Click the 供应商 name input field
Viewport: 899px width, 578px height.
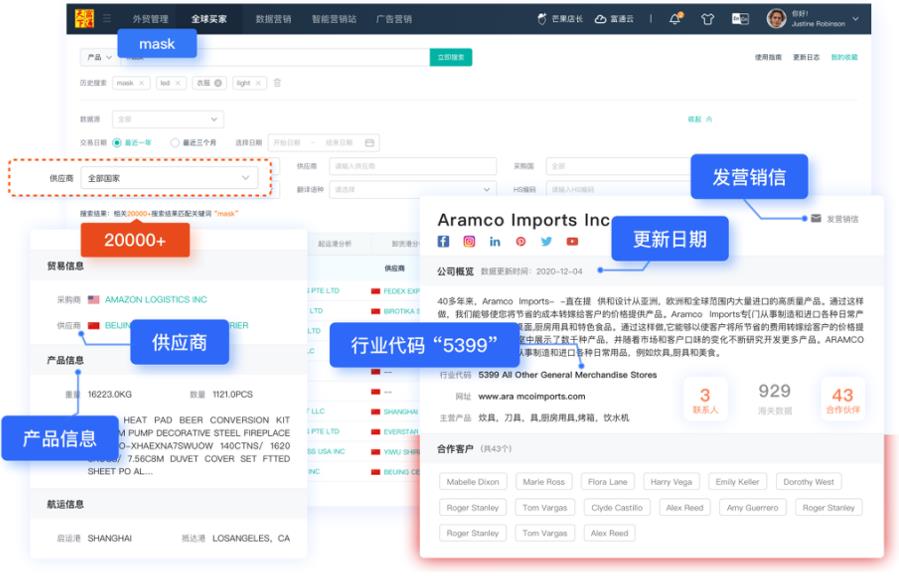point(413,166)
